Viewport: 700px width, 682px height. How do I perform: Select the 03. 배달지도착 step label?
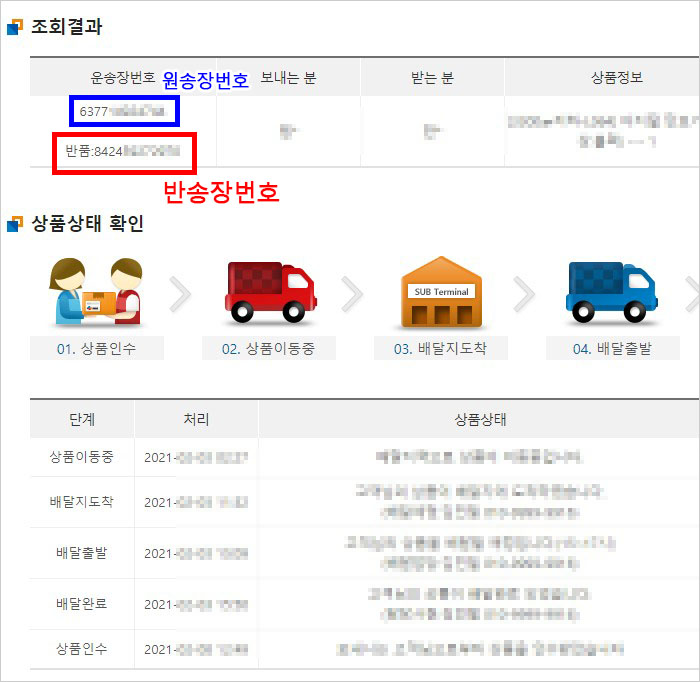[441, 349]
